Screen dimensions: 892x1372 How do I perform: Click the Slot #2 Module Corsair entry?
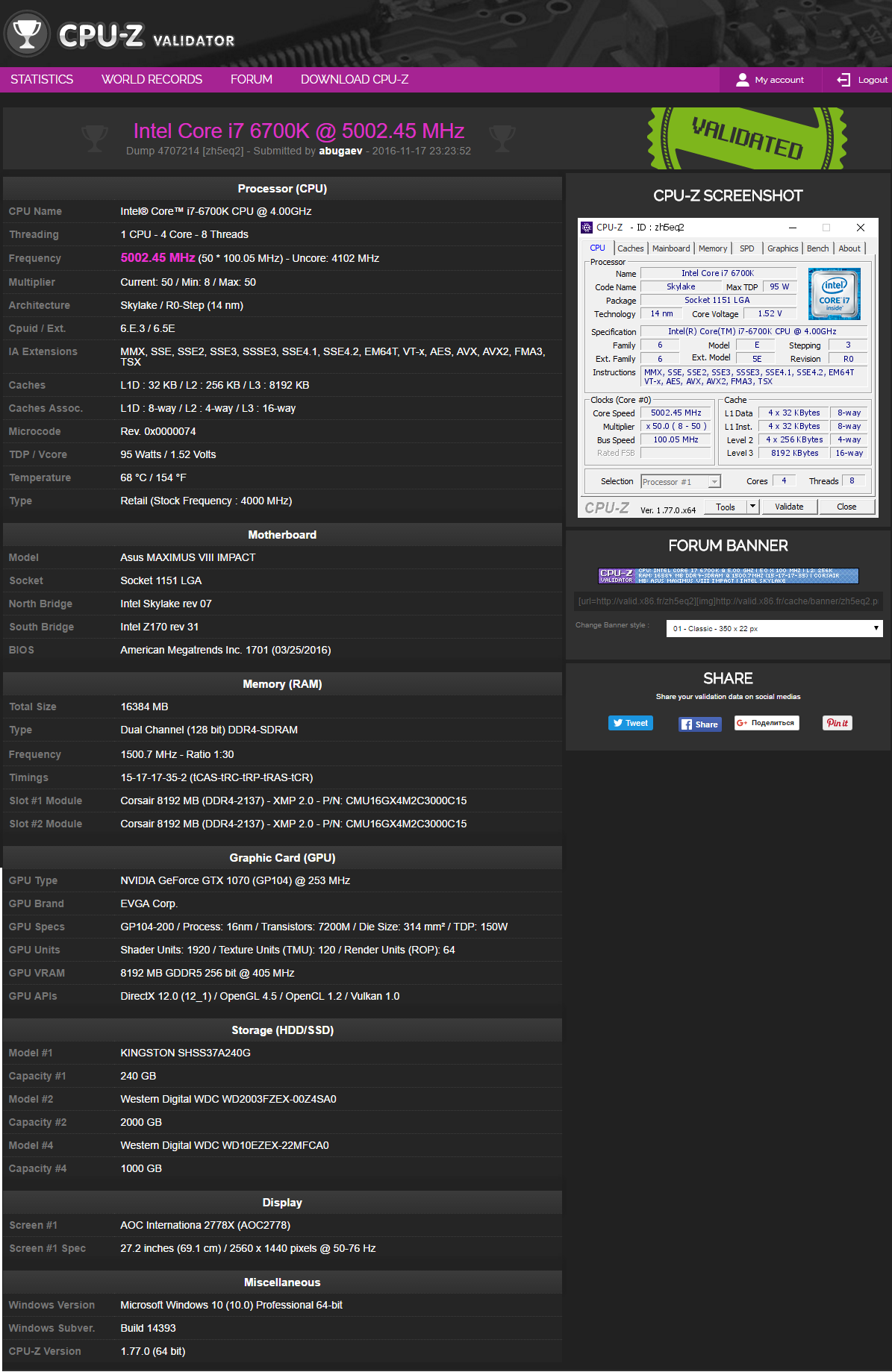293,824
